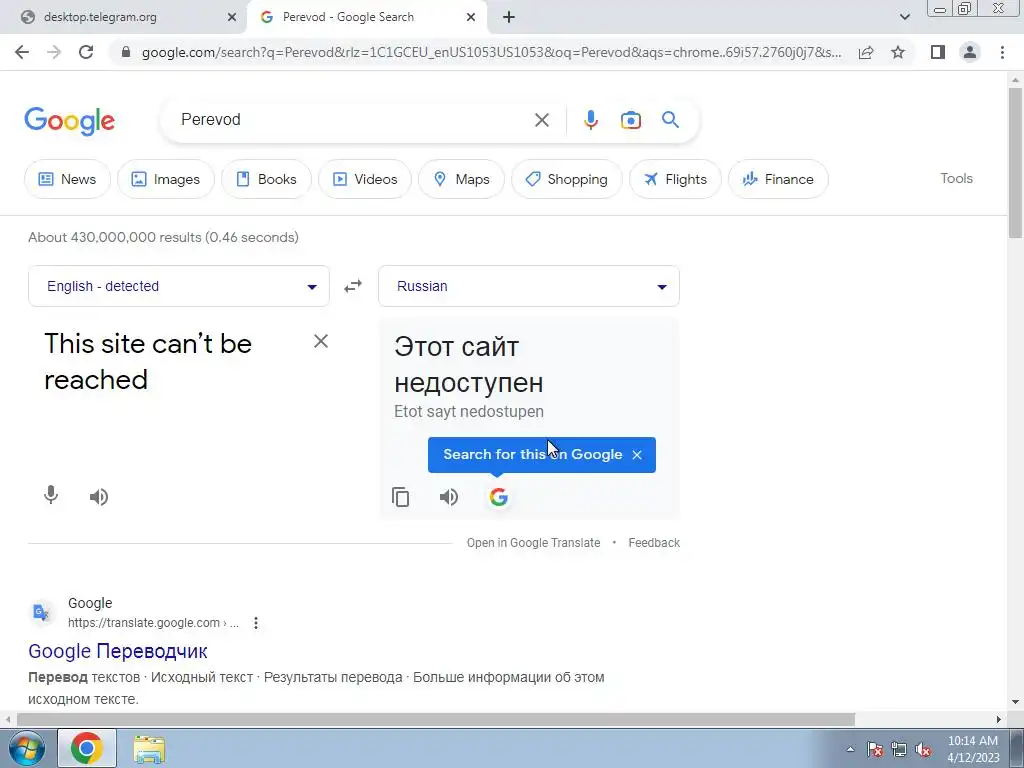
Task: Filter results by Flights
Action: click(x=675, y=179)
